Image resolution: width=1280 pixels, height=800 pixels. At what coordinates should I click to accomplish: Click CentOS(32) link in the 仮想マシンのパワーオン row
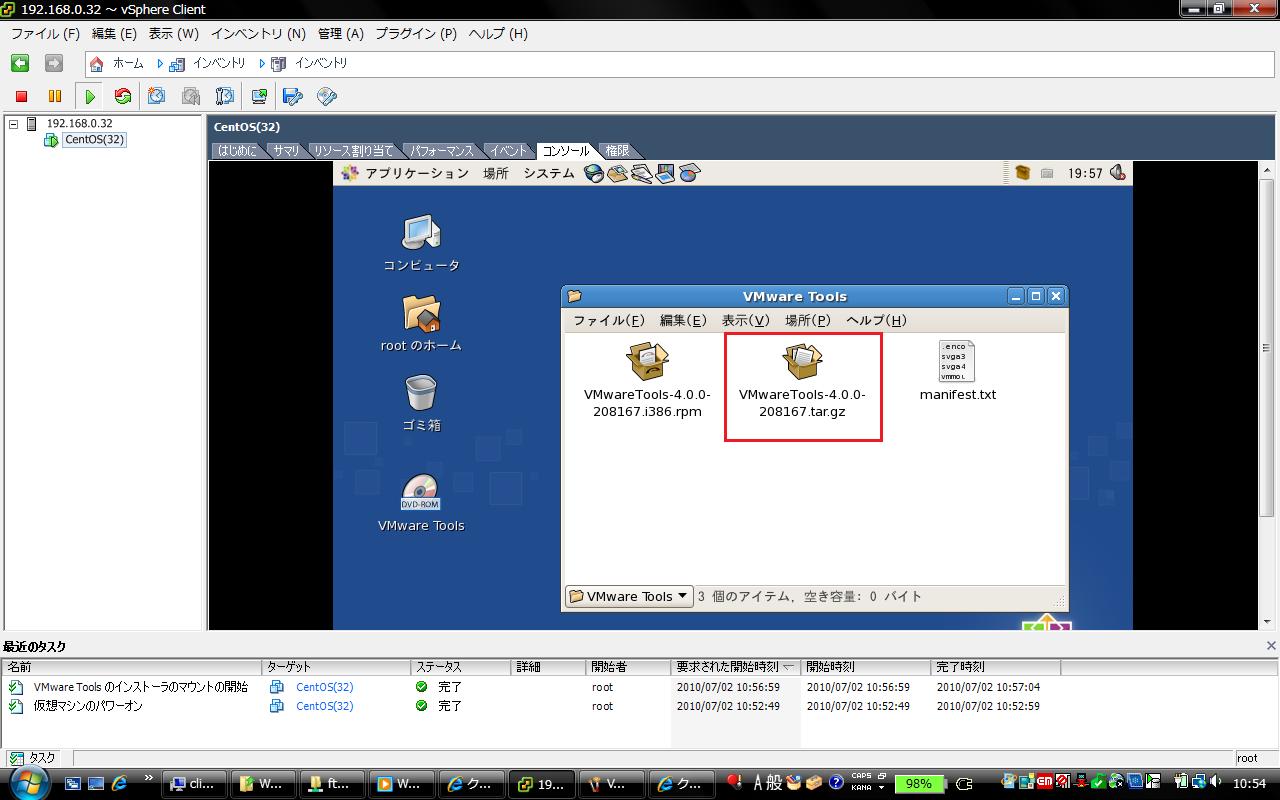(x=324, y=706)
